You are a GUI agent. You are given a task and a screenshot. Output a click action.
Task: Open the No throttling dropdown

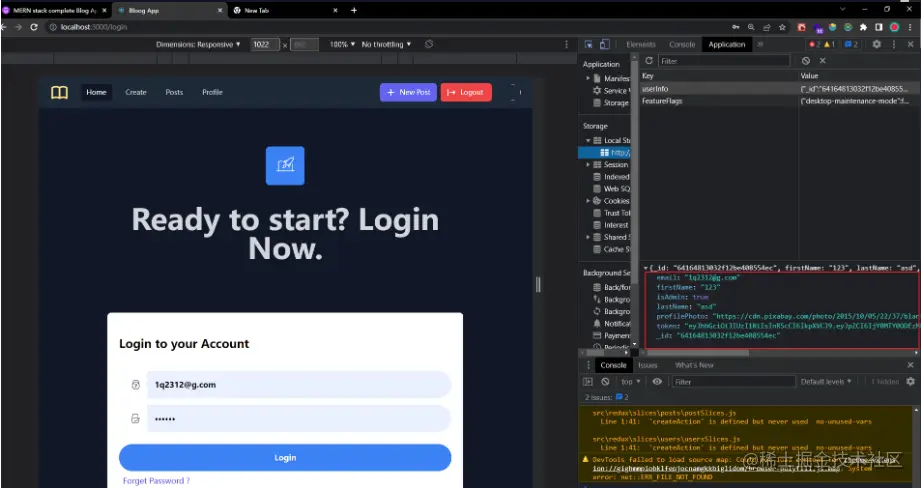click(386, 45)
